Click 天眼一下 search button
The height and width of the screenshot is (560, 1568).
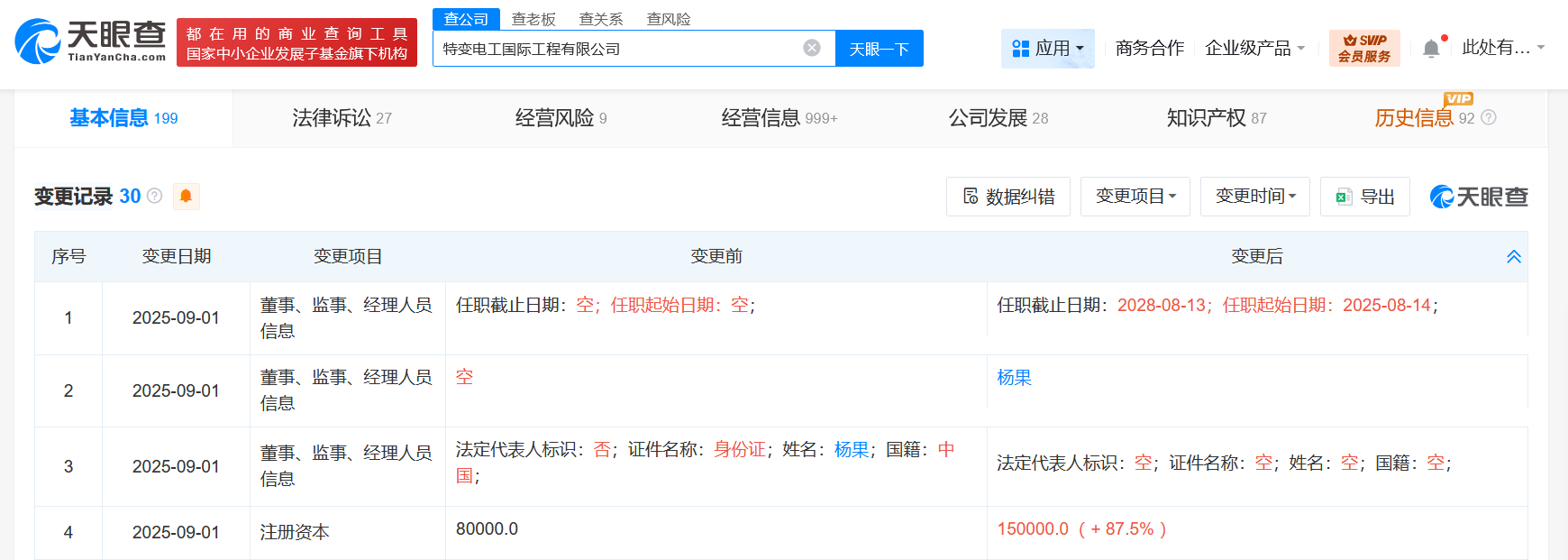[x=879, y=49]
